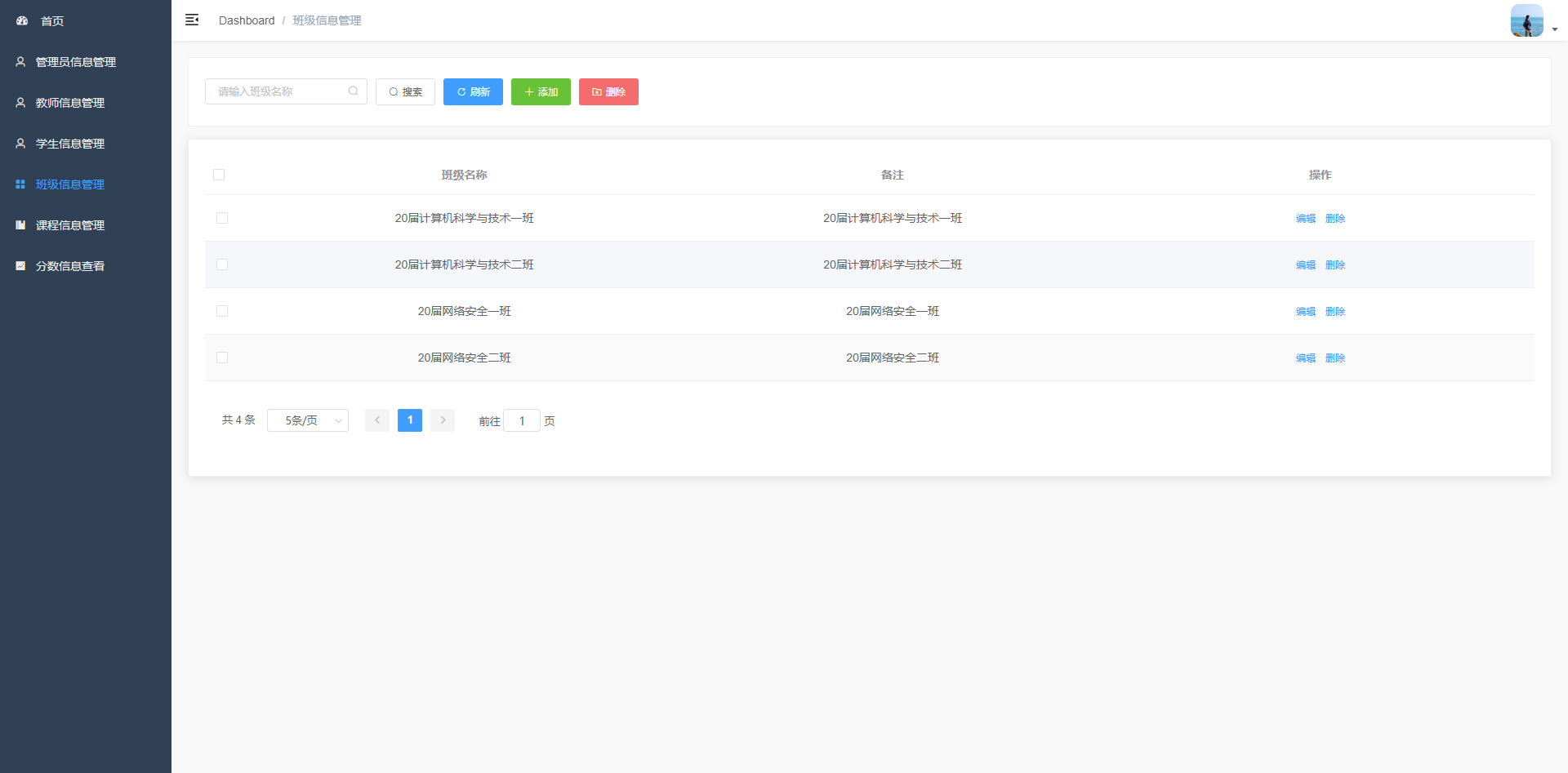Click the Dashboard breadcrumb link
1568x773 pixels.
pyautogui.click(x=247, y=20)
